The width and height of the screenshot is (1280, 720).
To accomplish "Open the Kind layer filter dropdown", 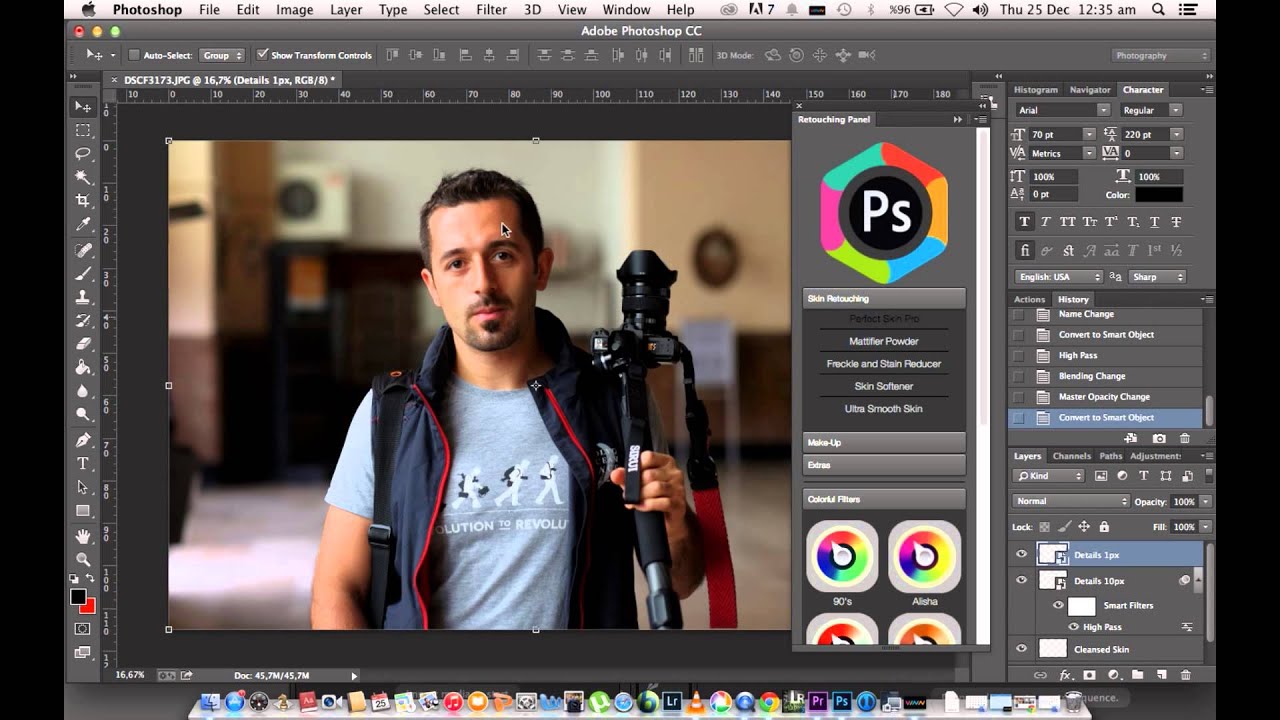I will click(x=1048, y=476).
